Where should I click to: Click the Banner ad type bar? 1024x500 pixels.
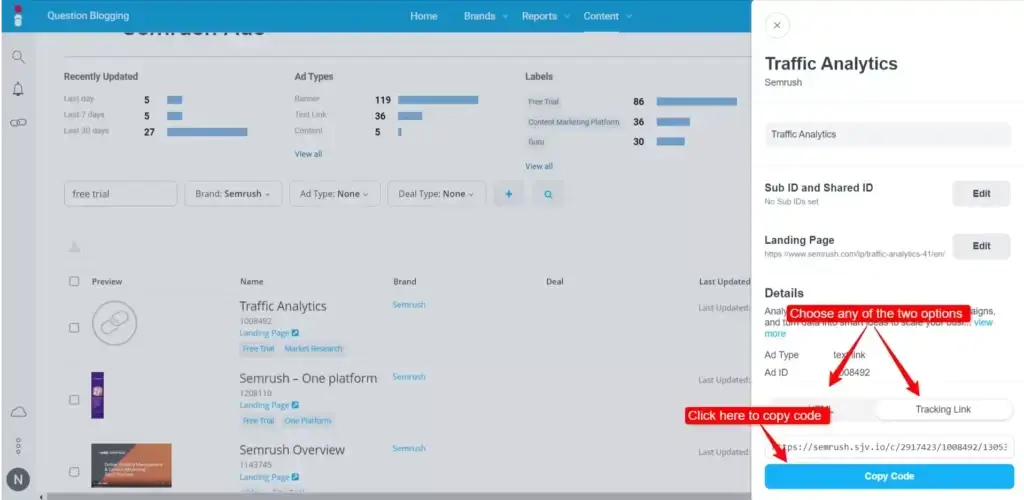tap(438, 100)
